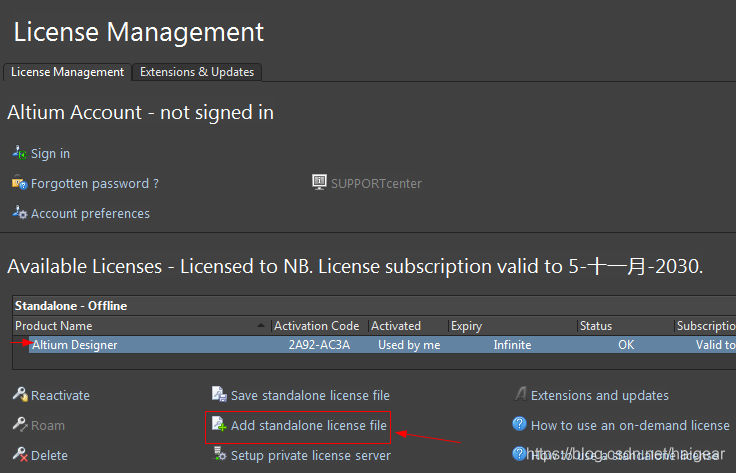Image resolution: width=736 pixels, height=473 pixels.
Task: Select the Altium Designer license row
Action: click(x=74, y=345)
